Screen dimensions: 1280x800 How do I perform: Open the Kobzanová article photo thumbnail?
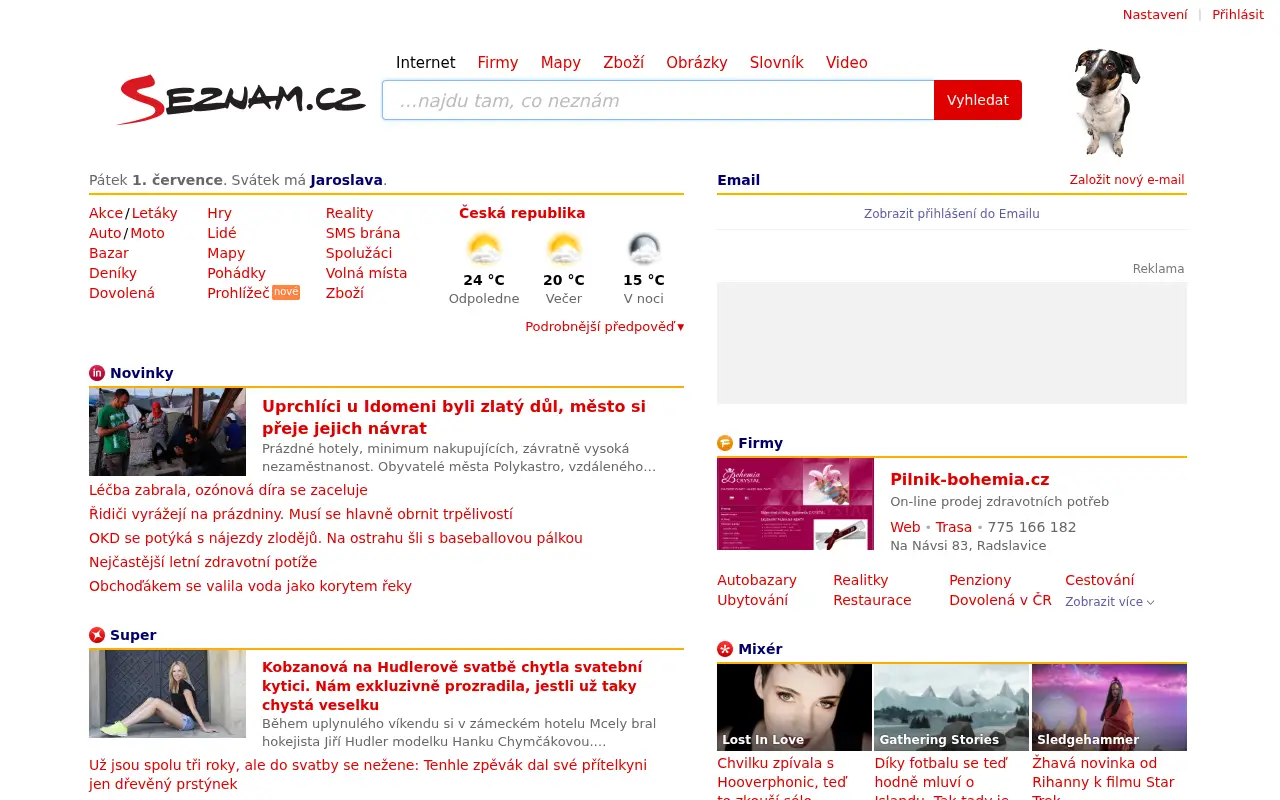(x=167, y=694)
